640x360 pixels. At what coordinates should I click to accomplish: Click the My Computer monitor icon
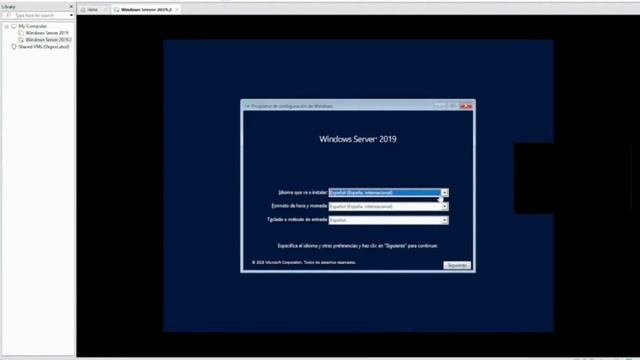click(x=14, y=26)
